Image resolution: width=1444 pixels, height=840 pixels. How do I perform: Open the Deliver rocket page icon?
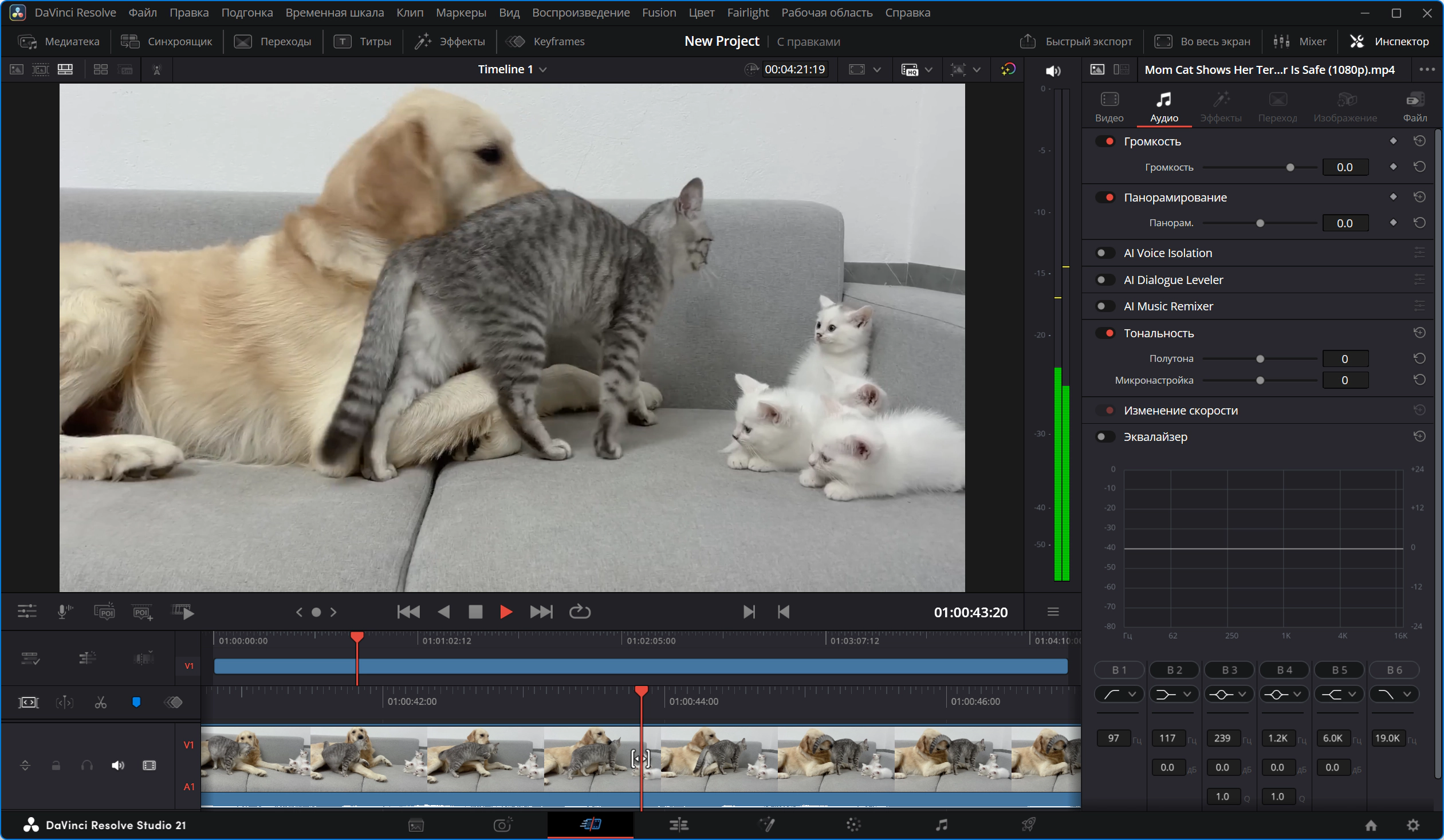pos(1029,825)
